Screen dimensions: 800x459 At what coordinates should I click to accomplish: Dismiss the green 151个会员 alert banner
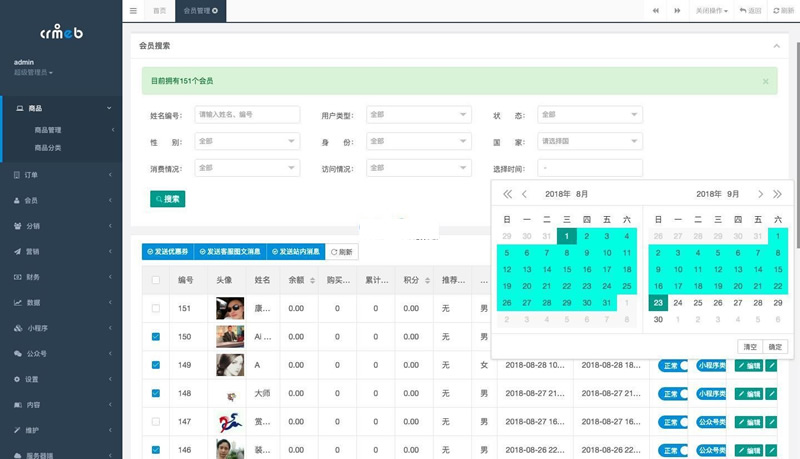(766, 81)
